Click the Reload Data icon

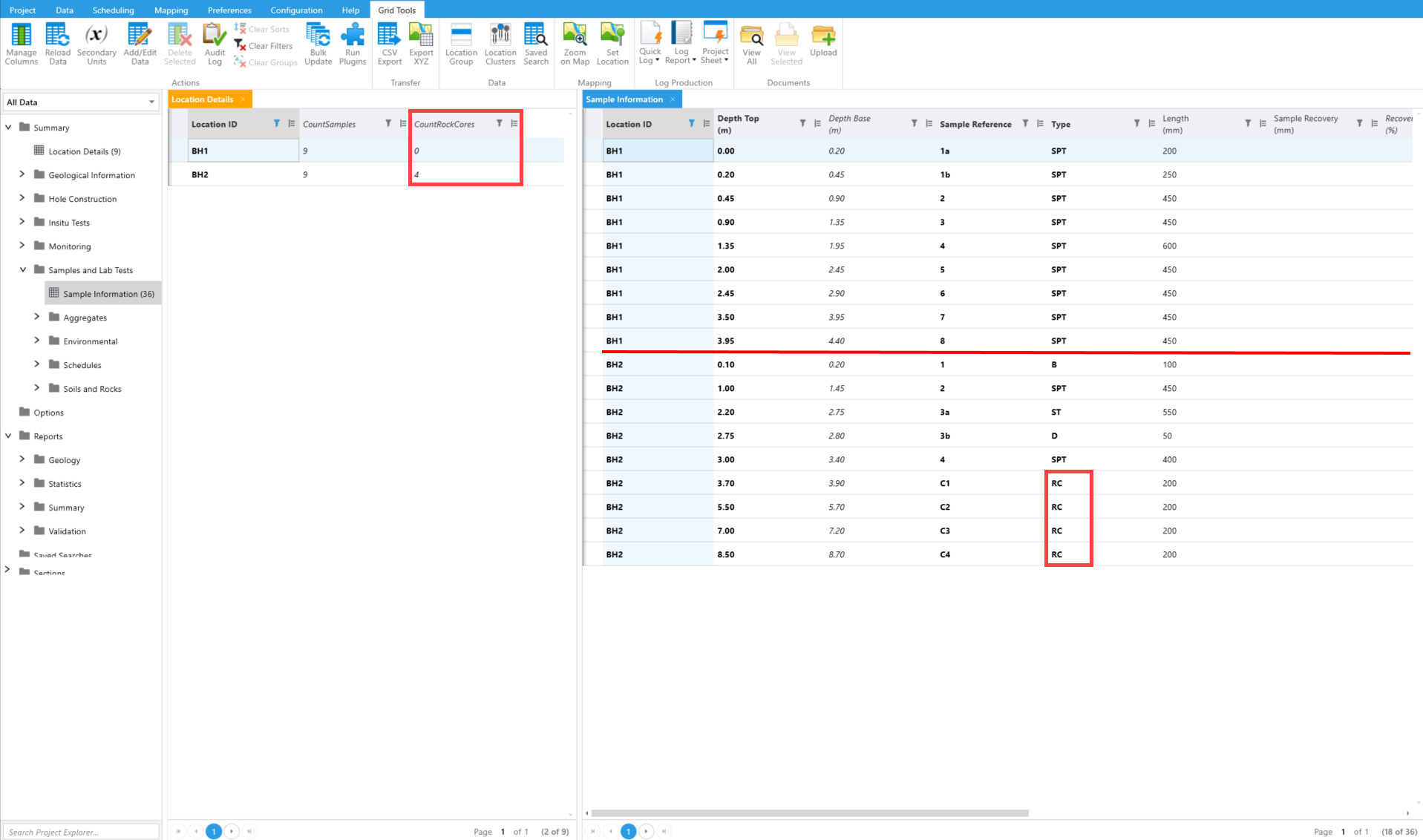pos(57,44)
